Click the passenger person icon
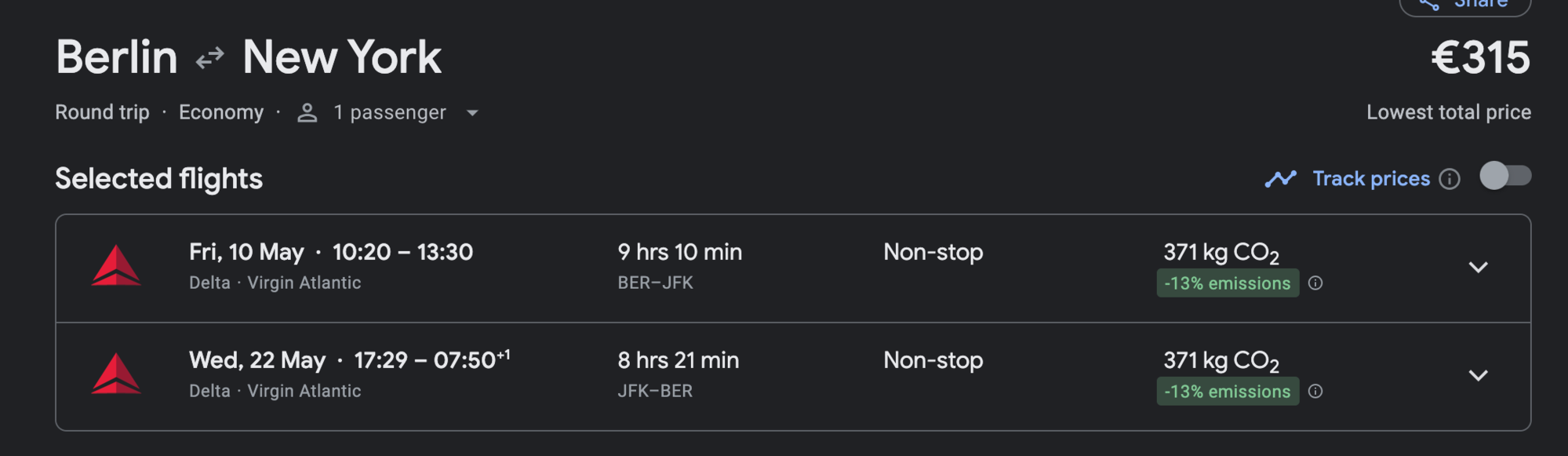The height and width of the screenshot is (456, 1568). pos(307,113)
